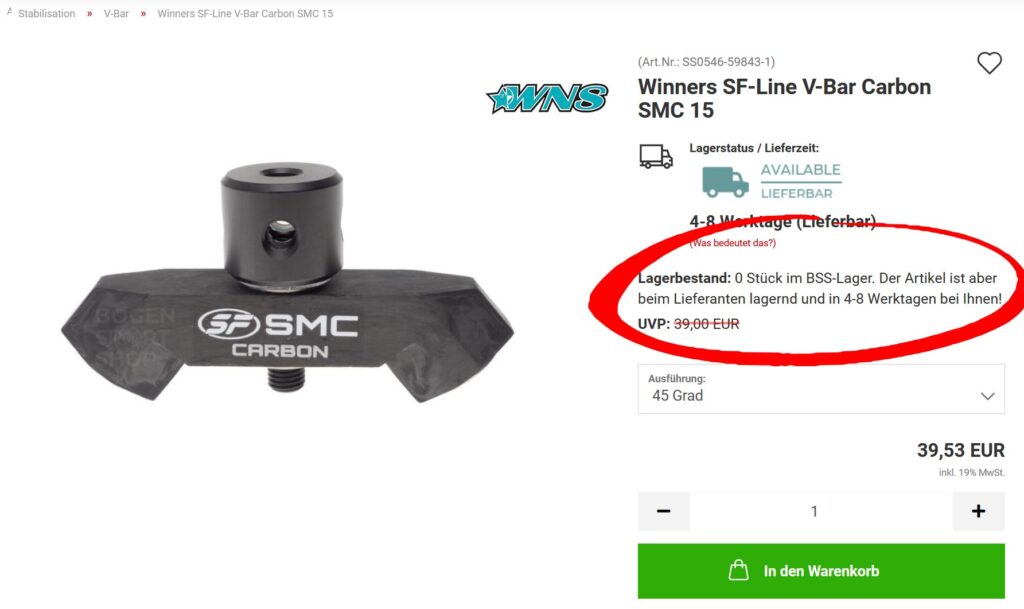The width and height of the screenshot is (1024, 609).
Task: Add product to wishlist with heart icon
Action: pos(989,63)
